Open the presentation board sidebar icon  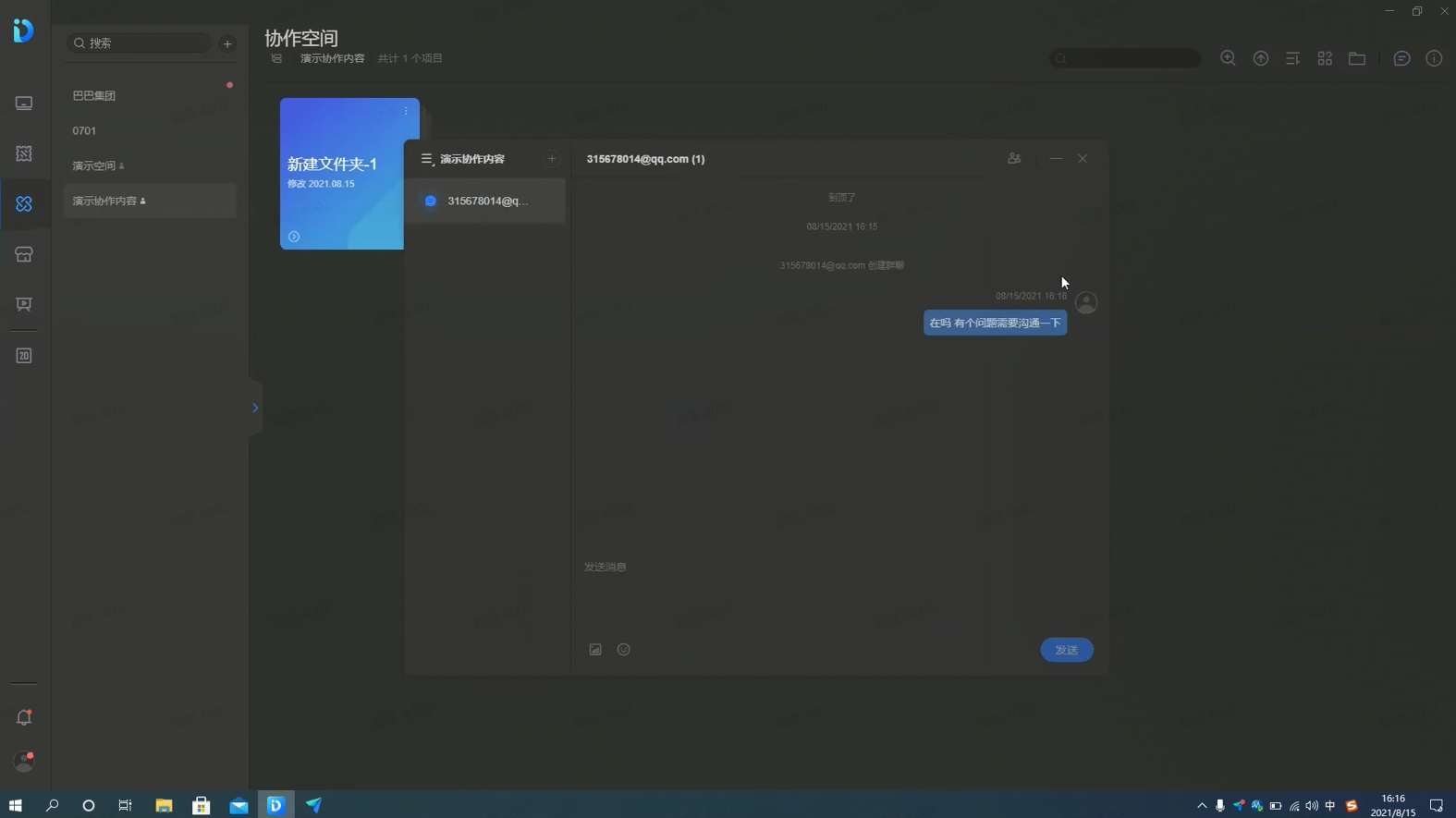pos(24,304)
